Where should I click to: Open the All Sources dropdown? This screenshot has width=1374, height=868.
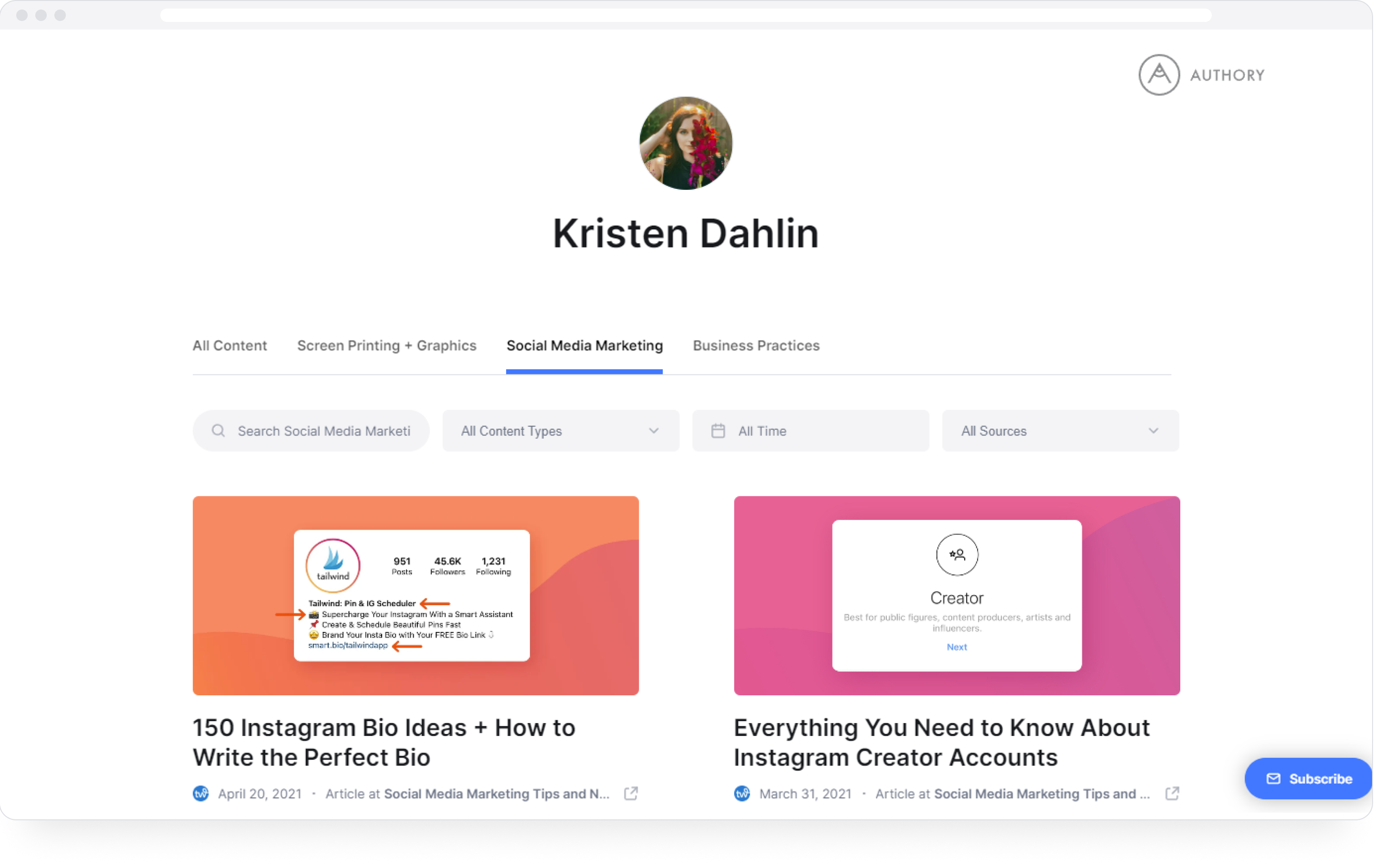point(1060,431)
